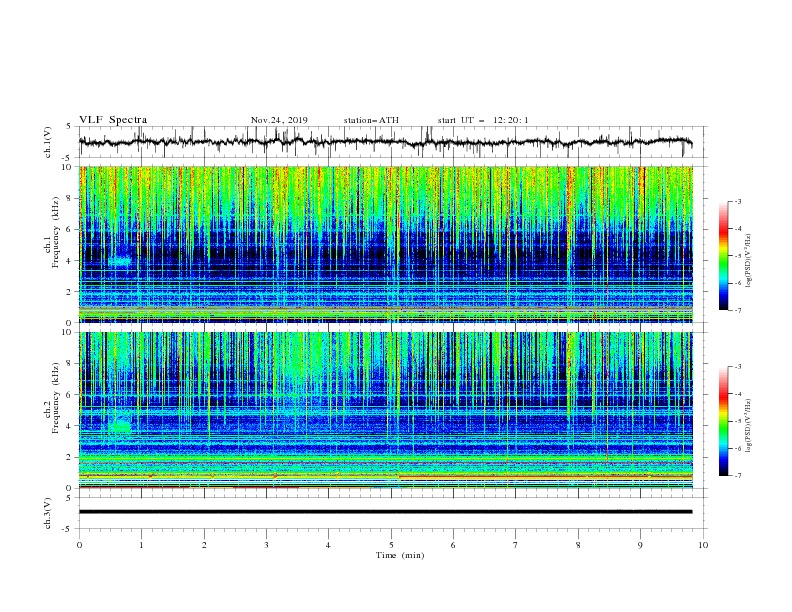This screenshot has width=792, height=612.
Task: Click the ch.2 spectrogram panel
Action: [x=386, y=410]
